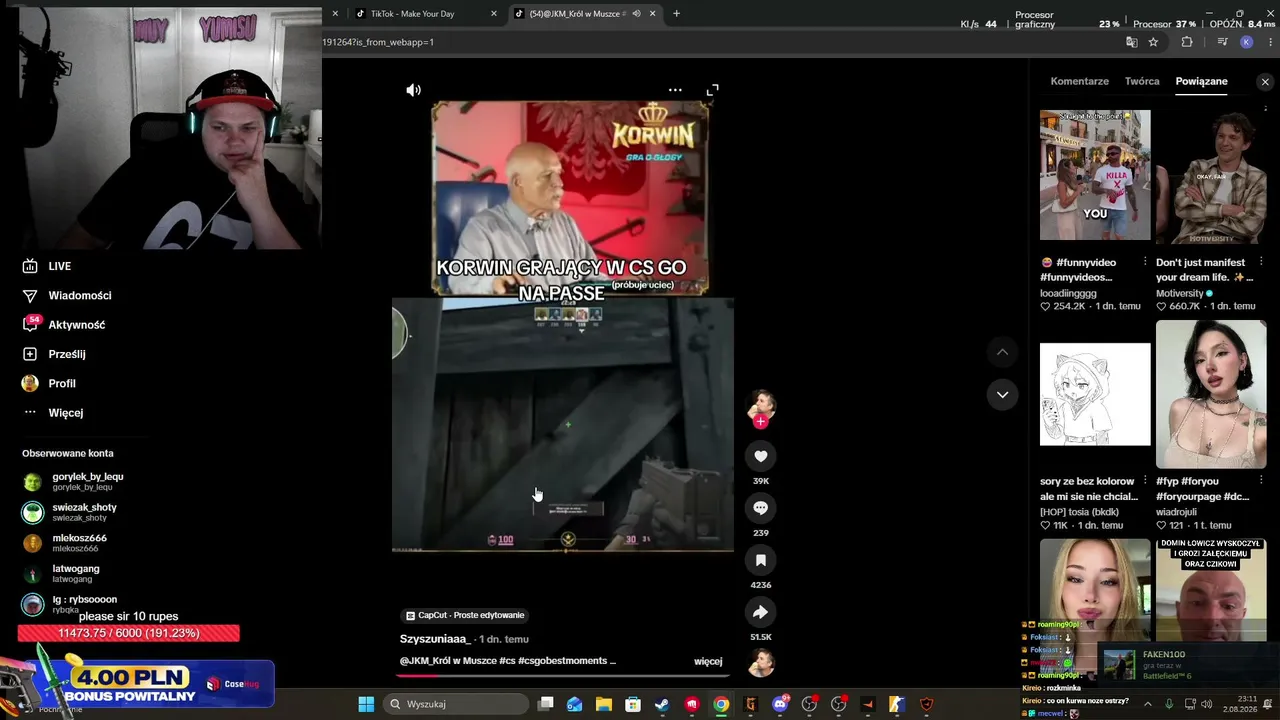Expand the caption with więcej
The width and height of the screenshot is (1280, 720).
(x=708, y=661)
